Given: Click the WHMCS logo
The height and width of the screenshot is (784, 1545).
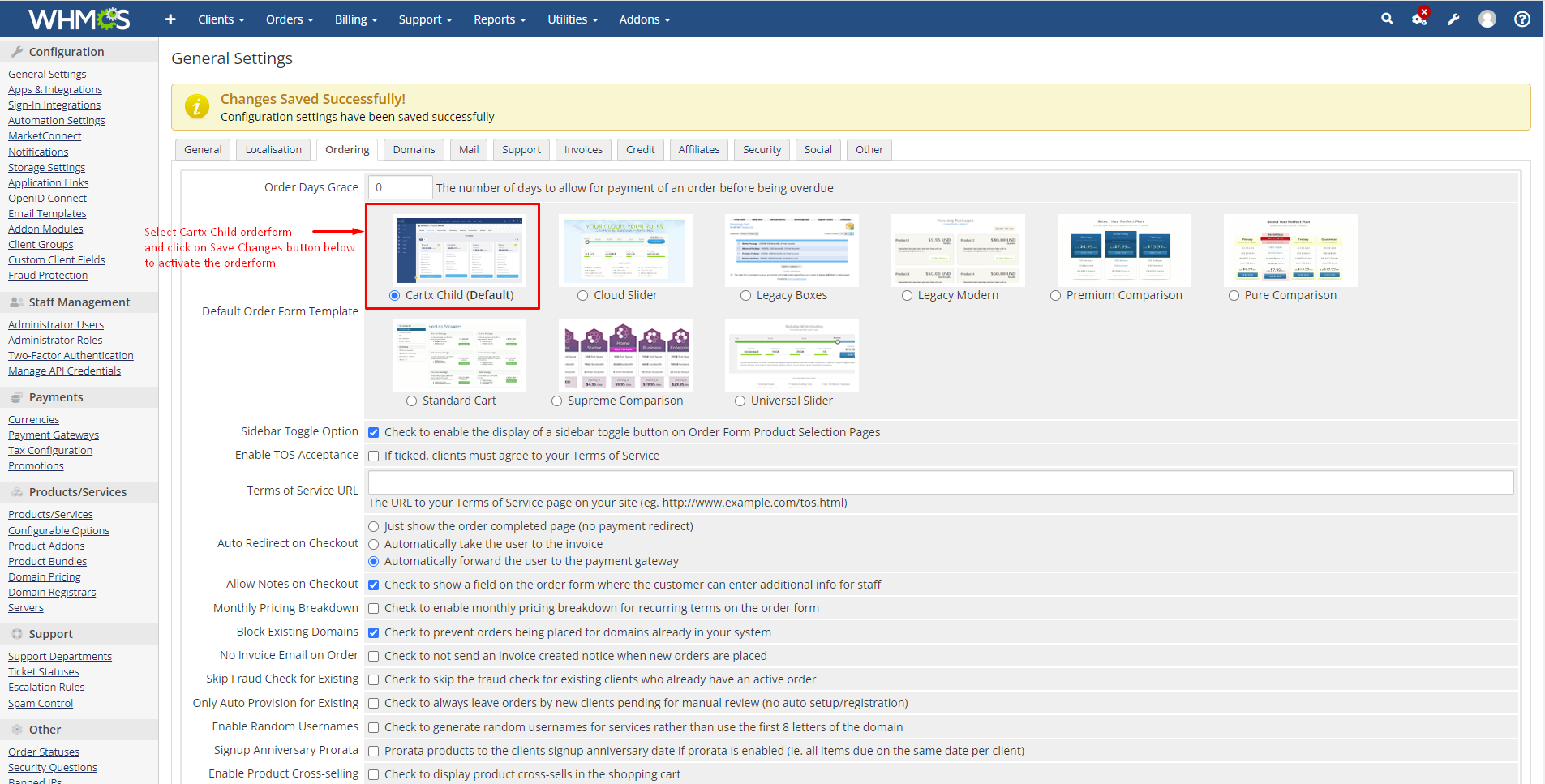Looking at the screenshot, I should pos(79,19).
